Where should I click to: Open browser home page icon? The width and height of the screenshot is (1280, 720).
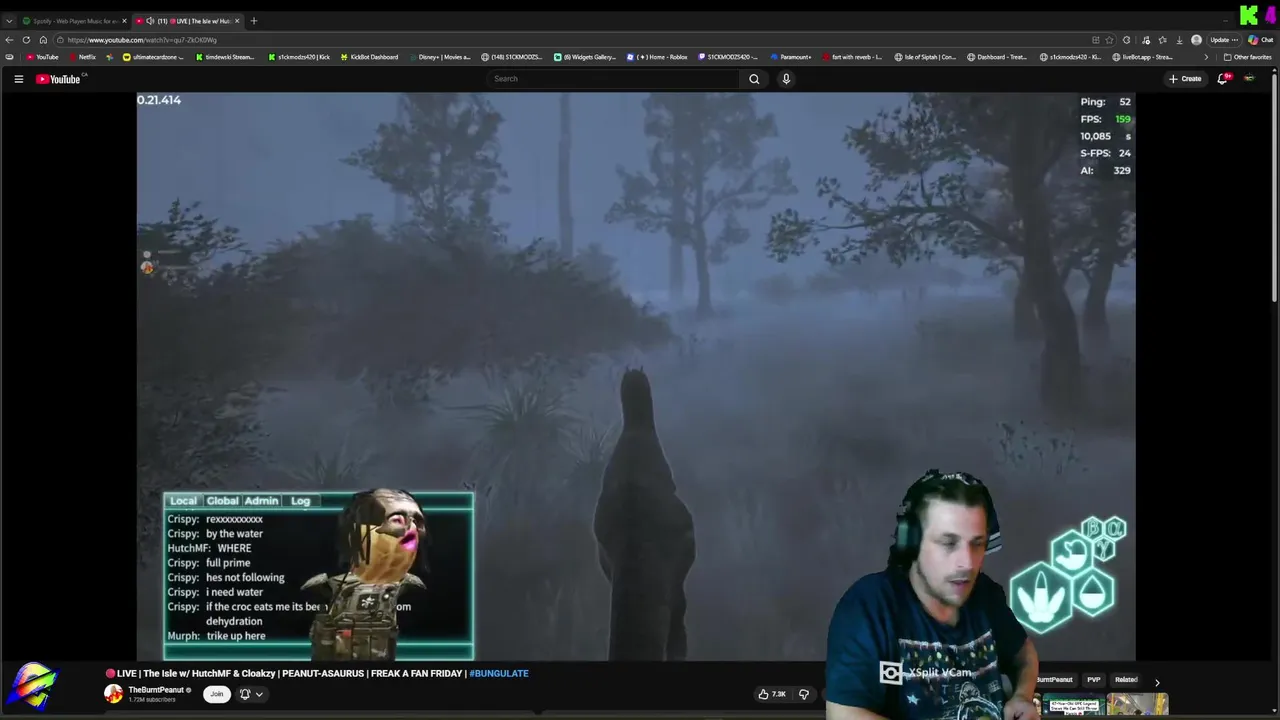(x=43, y=40)
